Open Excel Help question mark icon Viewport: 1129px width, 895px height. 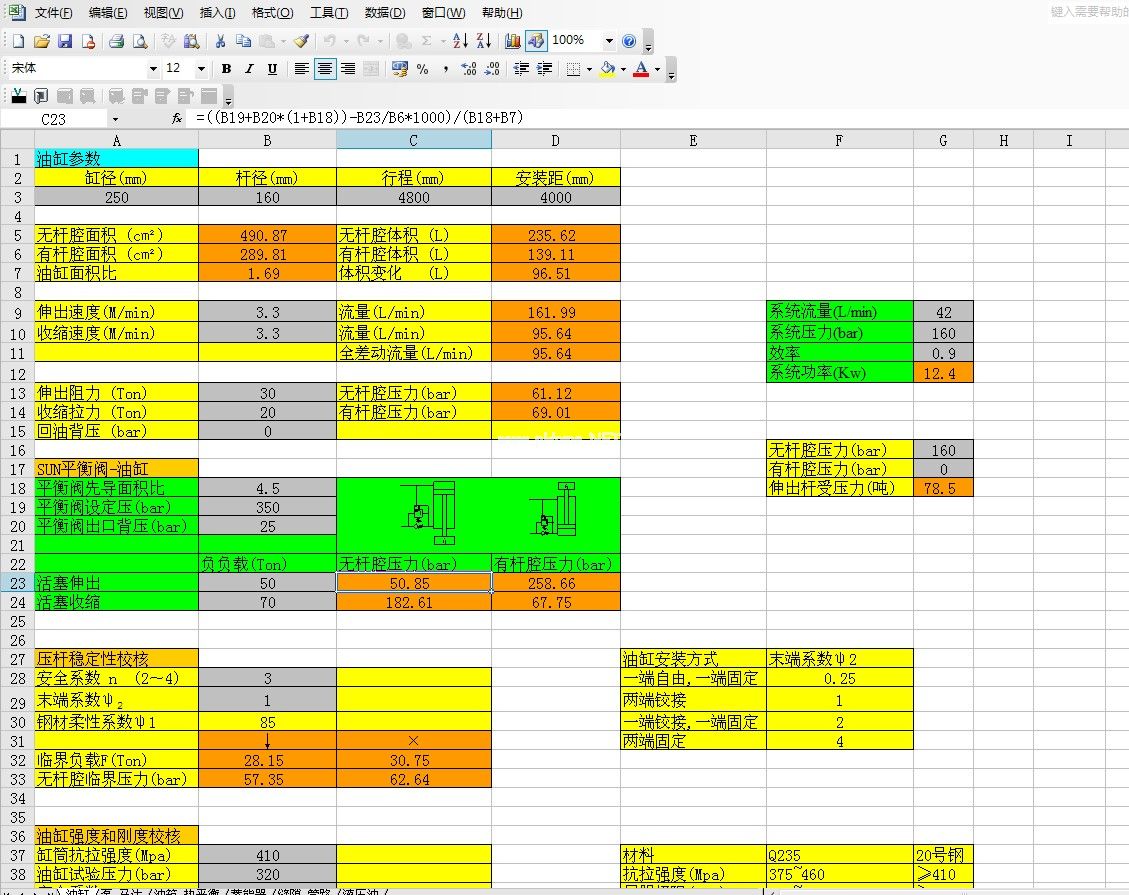pos(629,41)
